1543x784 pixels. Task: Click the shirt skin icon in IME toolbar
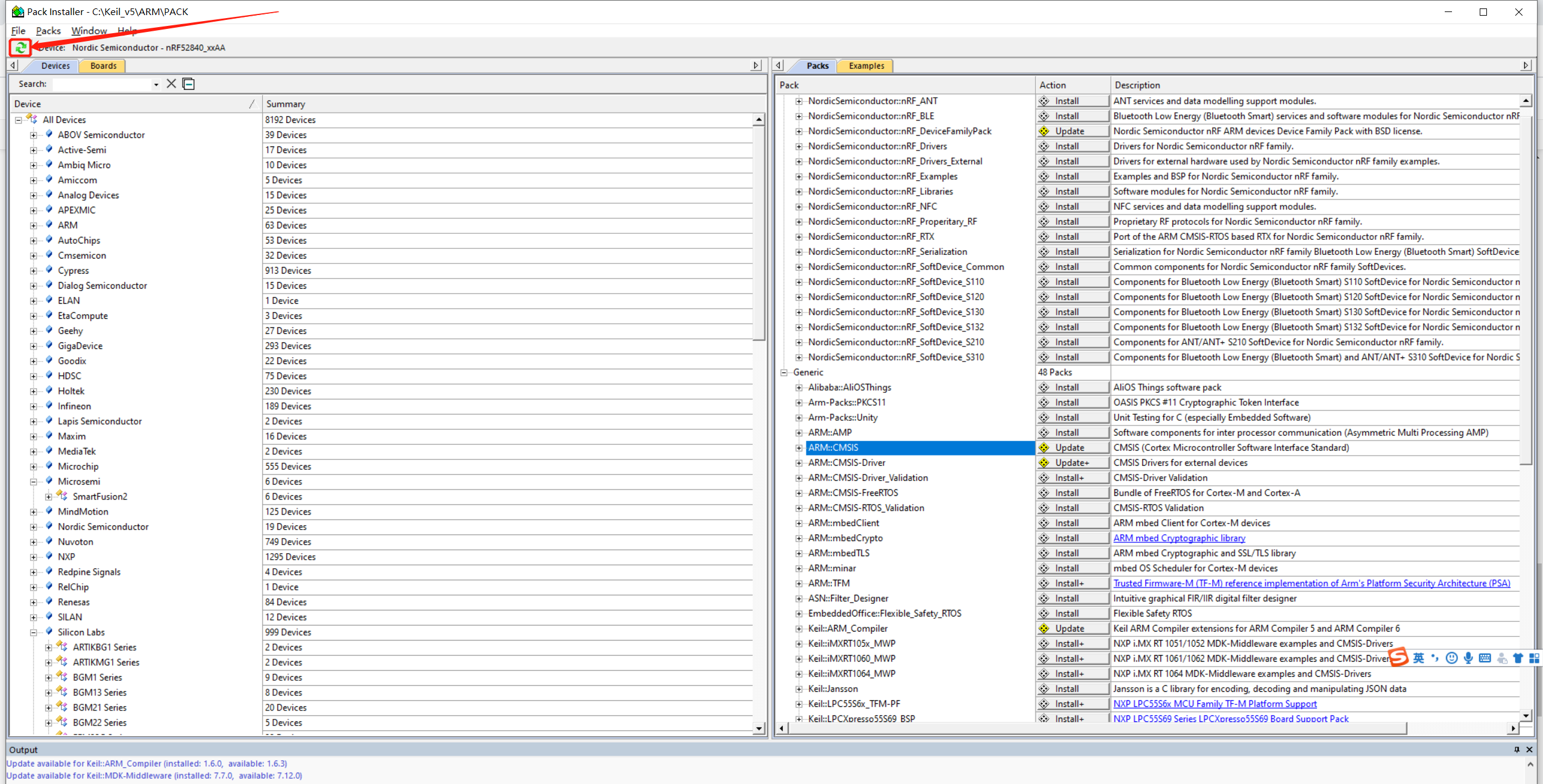pyautogui.click(x=1518, y=658)
